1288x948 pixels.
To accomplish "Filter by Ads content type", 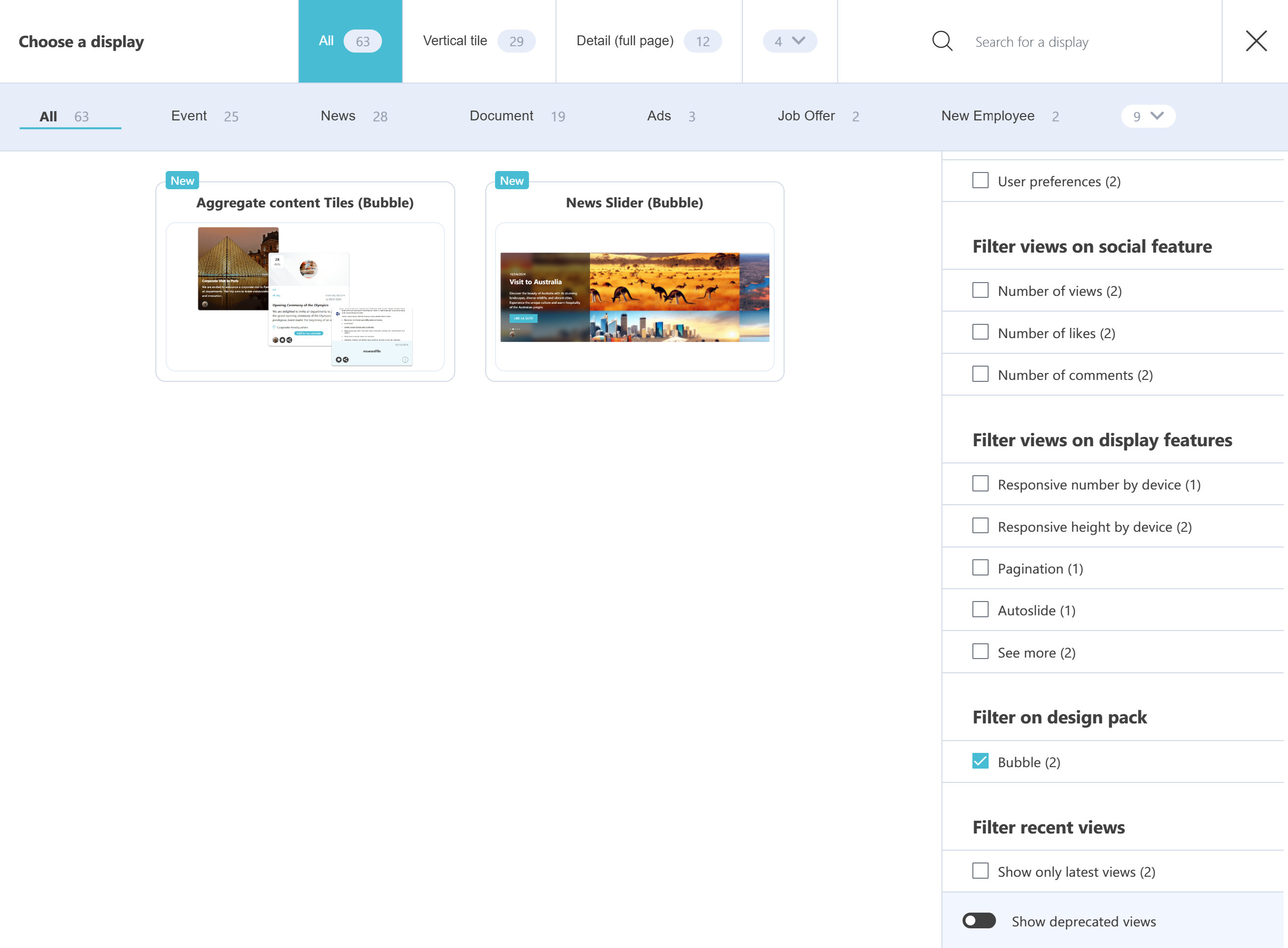I will [671, 116].
